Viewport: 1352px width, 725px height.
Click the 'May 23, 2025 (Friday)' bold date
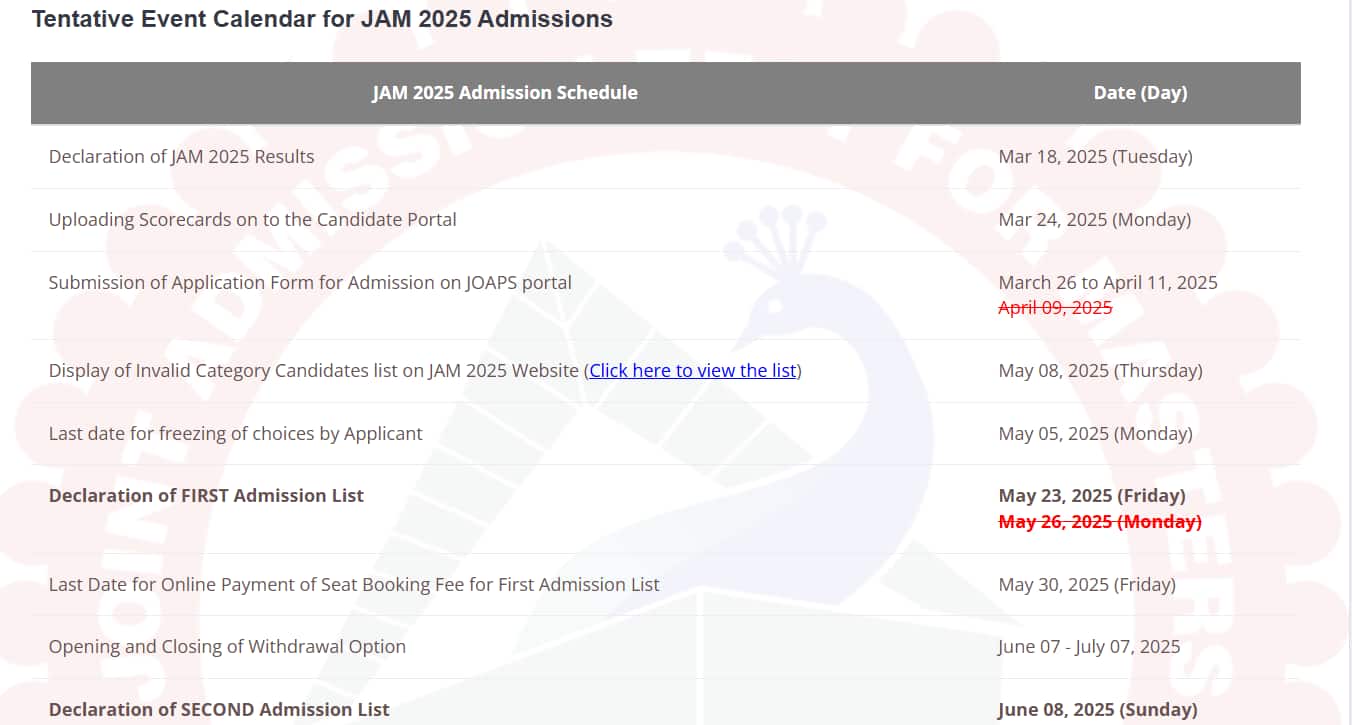1091,495
